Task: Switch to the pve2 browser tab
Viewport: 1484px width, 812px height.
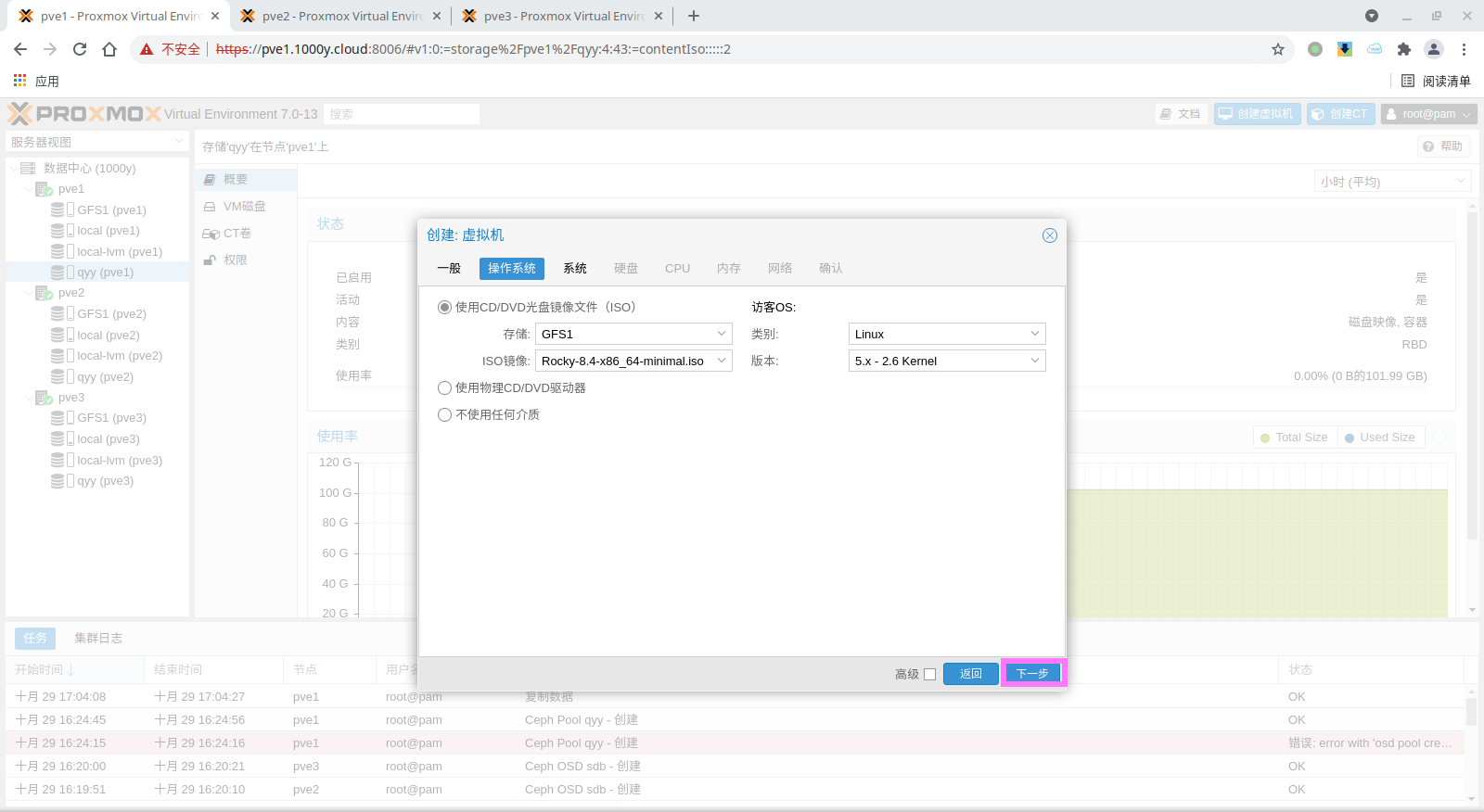Action: click(340, 16)
